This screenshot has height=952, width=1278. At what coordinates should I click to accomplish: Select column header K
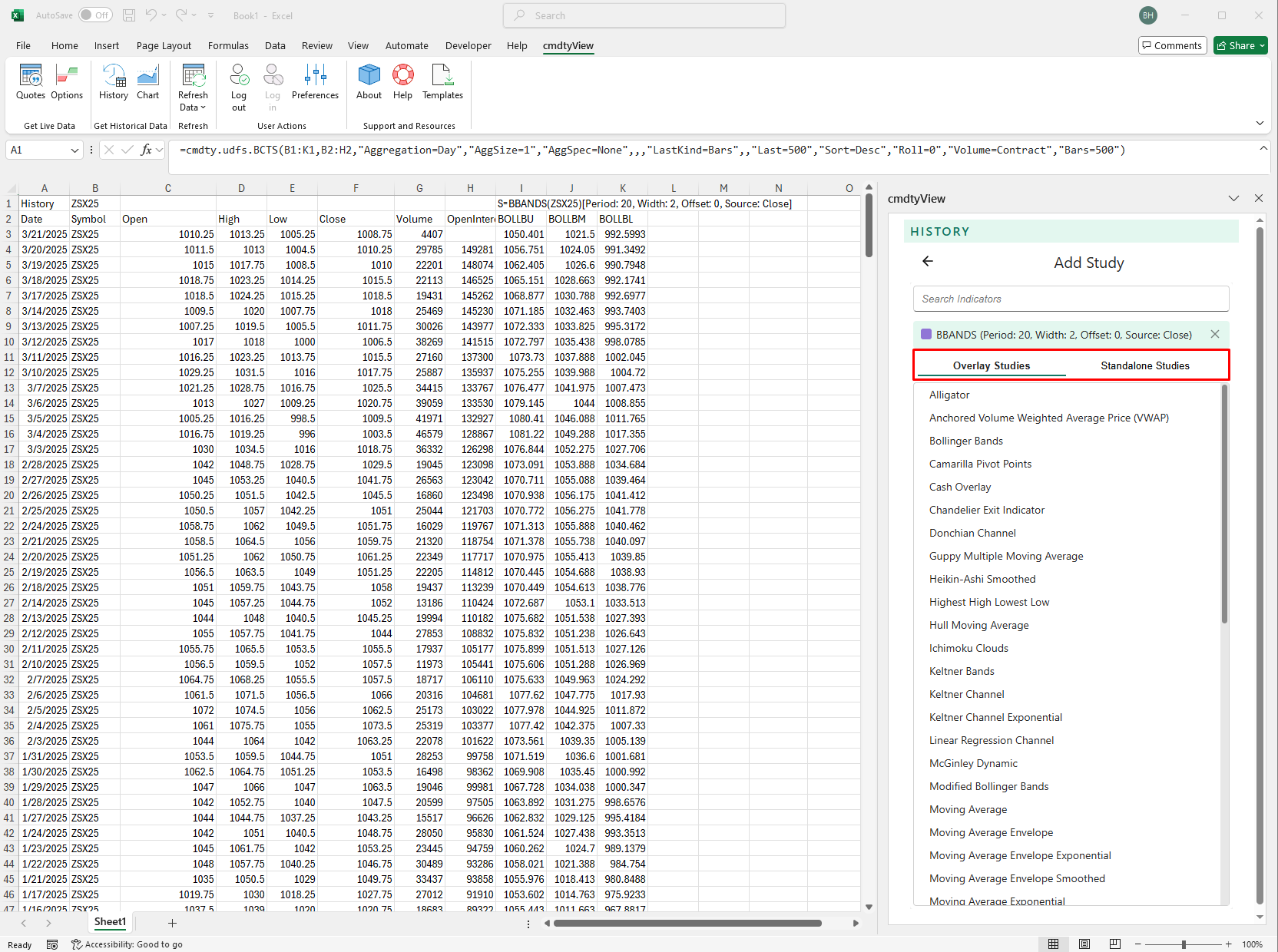[x=623, y=188]
